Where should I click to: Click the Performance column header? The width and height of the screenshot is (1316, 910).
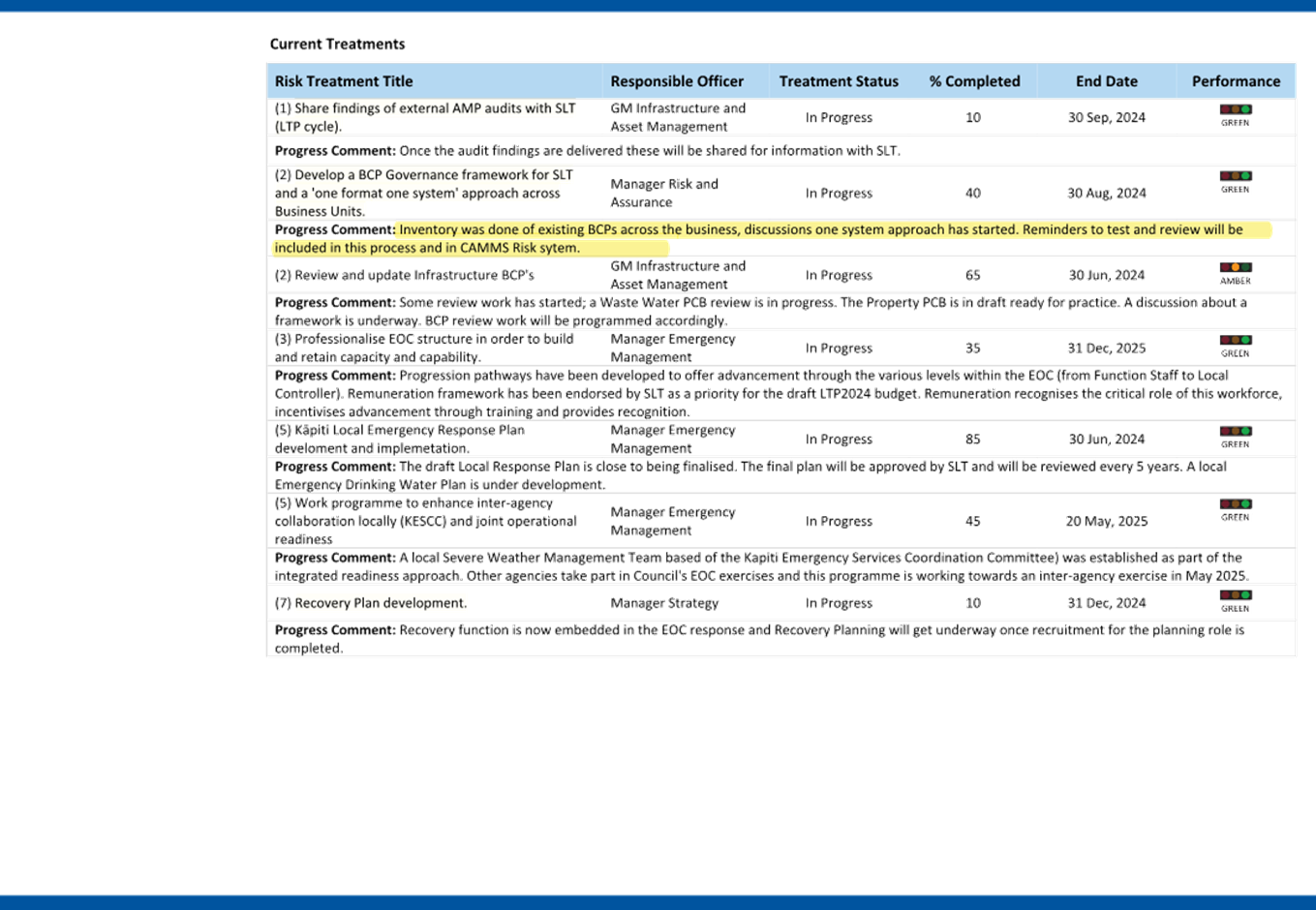1236,81
